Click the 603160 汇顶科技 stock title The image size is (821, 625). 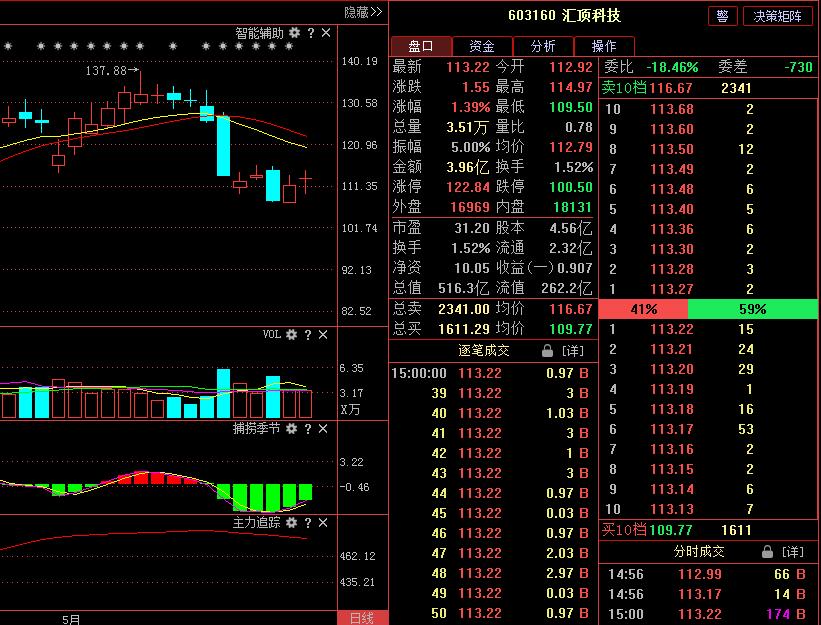[x=564, y=15]
